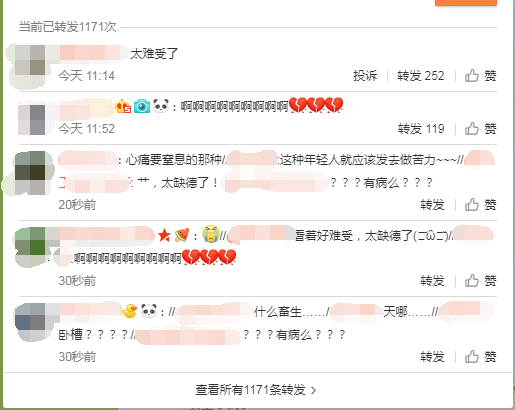Open 转发 252 on the first comment

[421, 76]
